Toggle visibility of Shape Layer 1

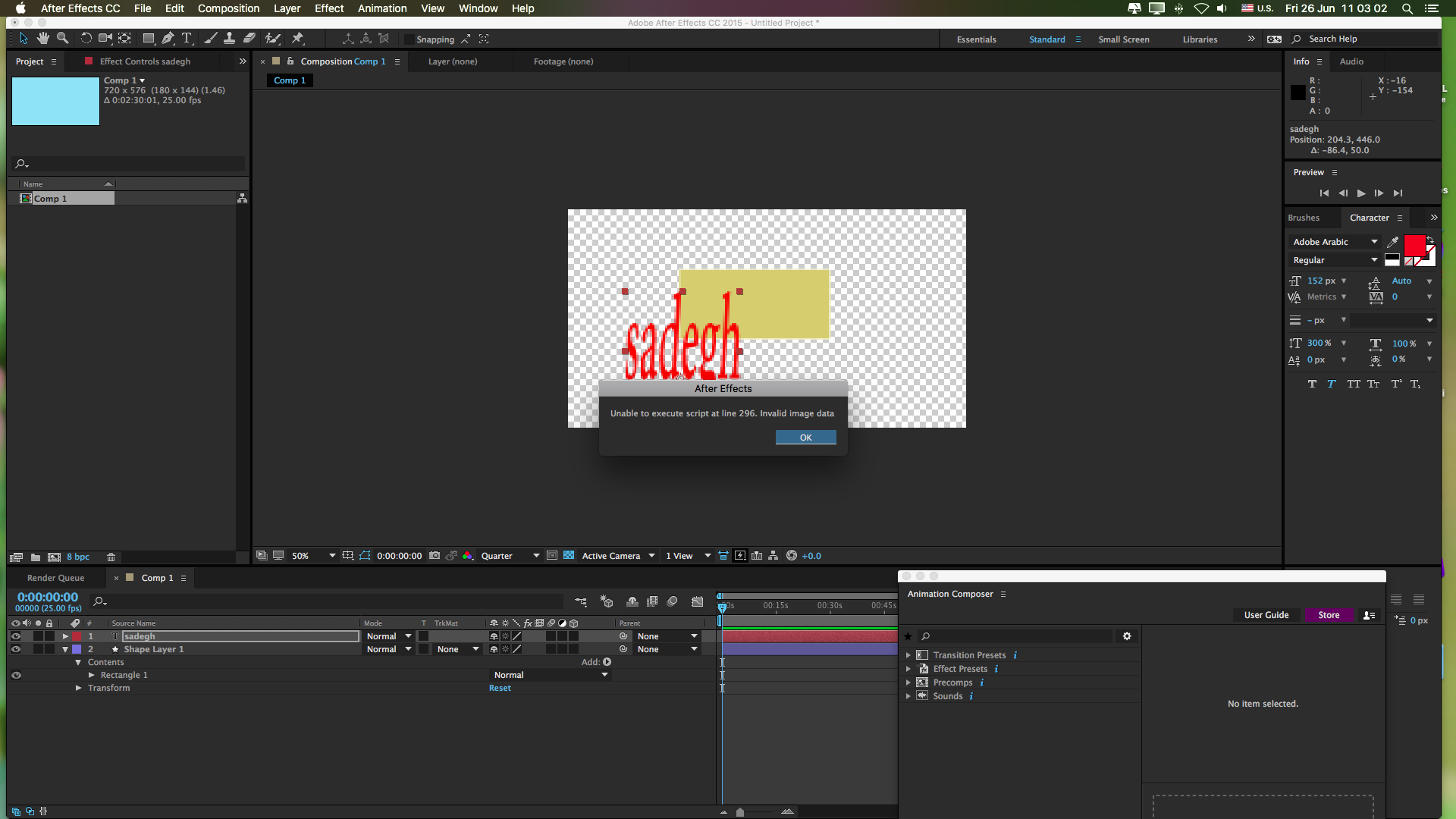click(x=15, y=649)
